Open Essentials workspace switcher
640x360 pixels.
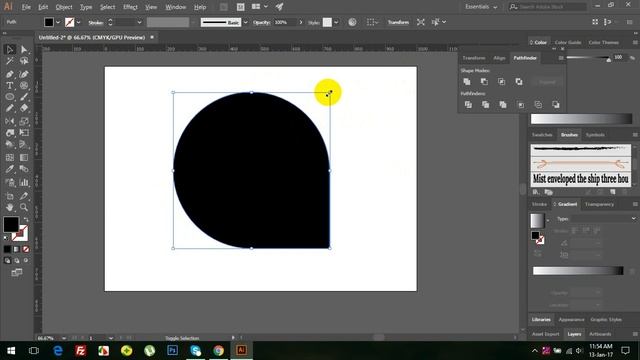tap(481, 7)
